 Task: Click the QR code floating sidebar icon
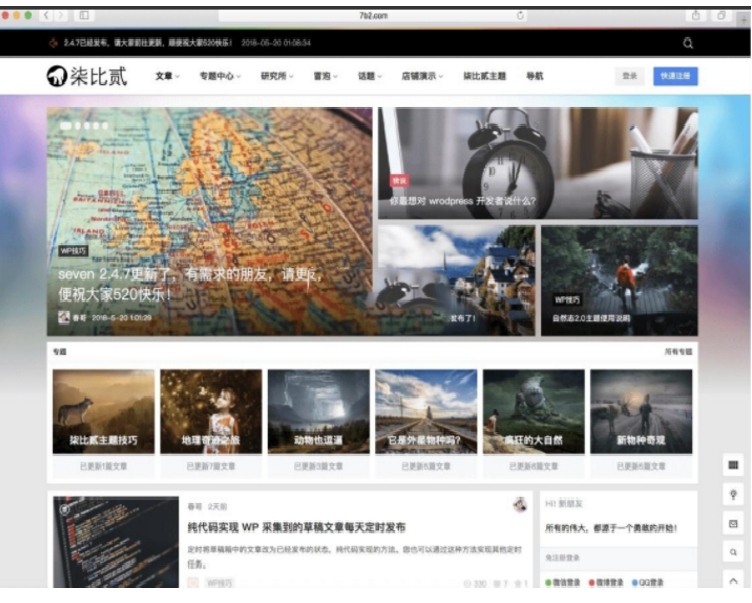(x=733, y=465)
